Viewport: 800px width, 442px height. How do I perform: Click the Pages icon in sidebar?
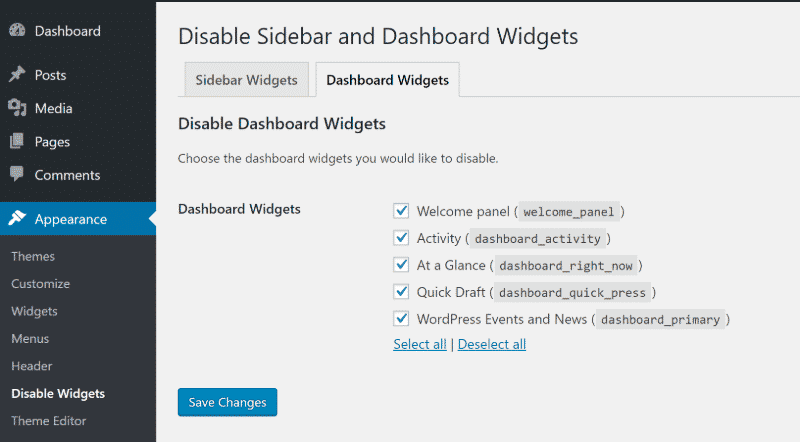click(17, 142)
